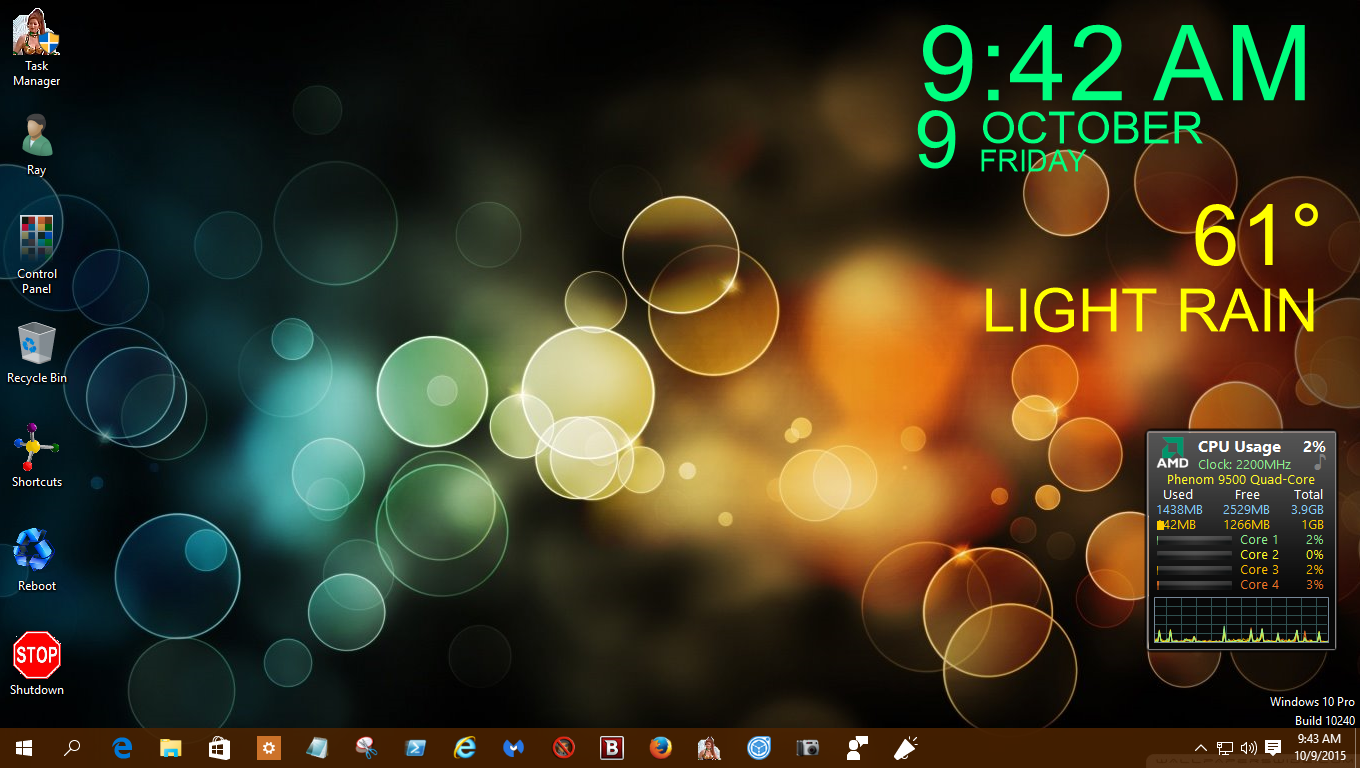The height and width of the screenshot is (768, 1360).
Task: Launch BitDefender from the taskbar
Action: pyautogui.click(x=611, y=748)
